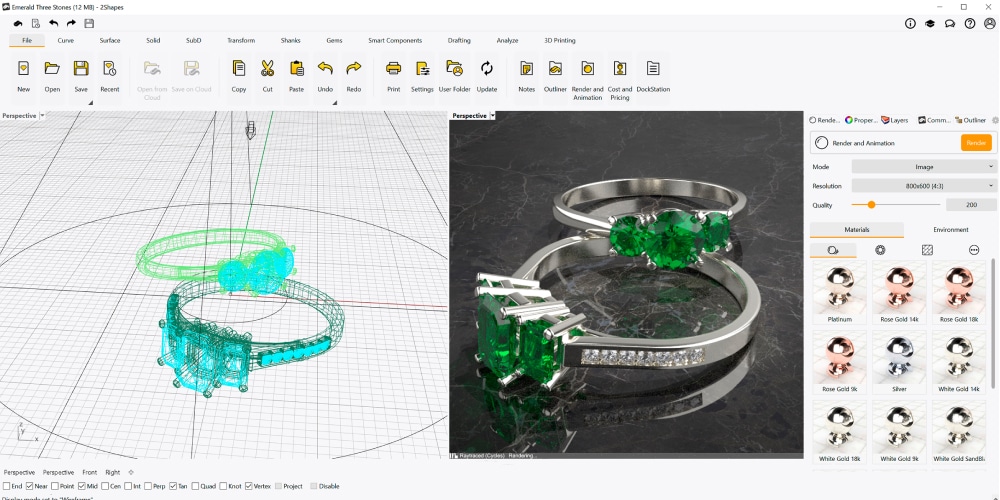Expand the Resolution 800x600 dropdown

click(923, 186)
